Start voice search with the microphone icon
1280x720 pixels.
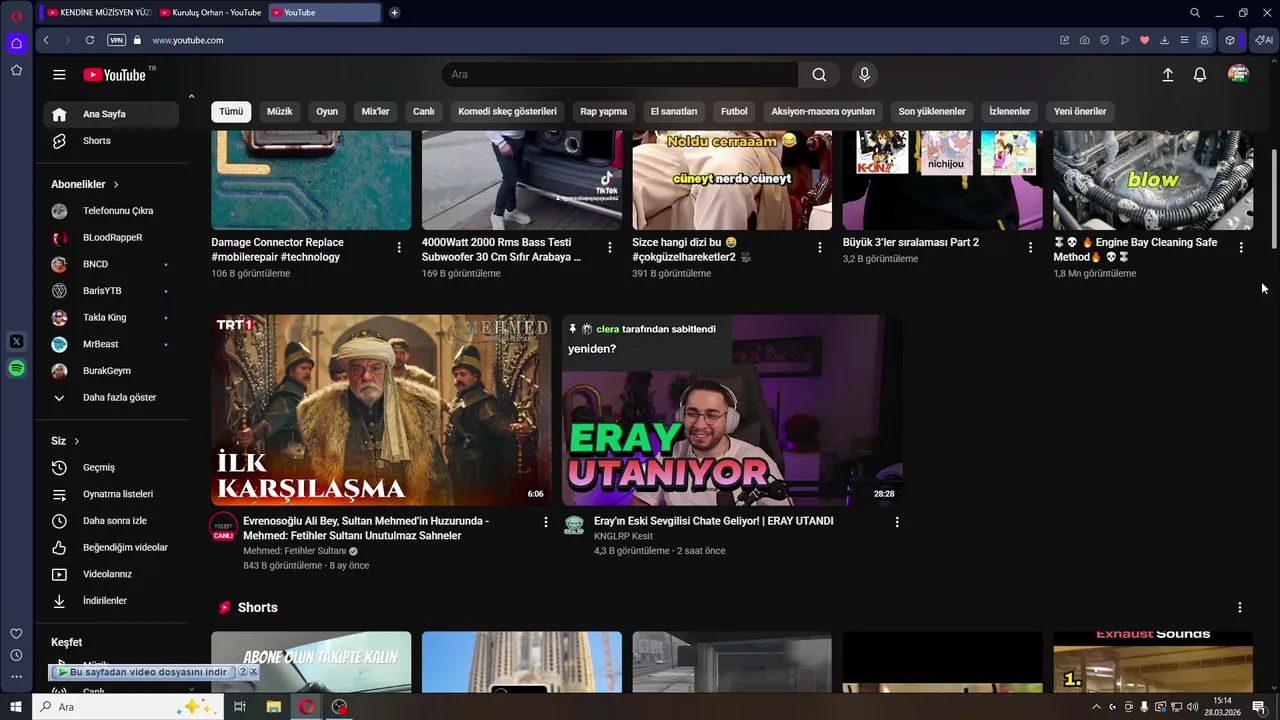865,75
